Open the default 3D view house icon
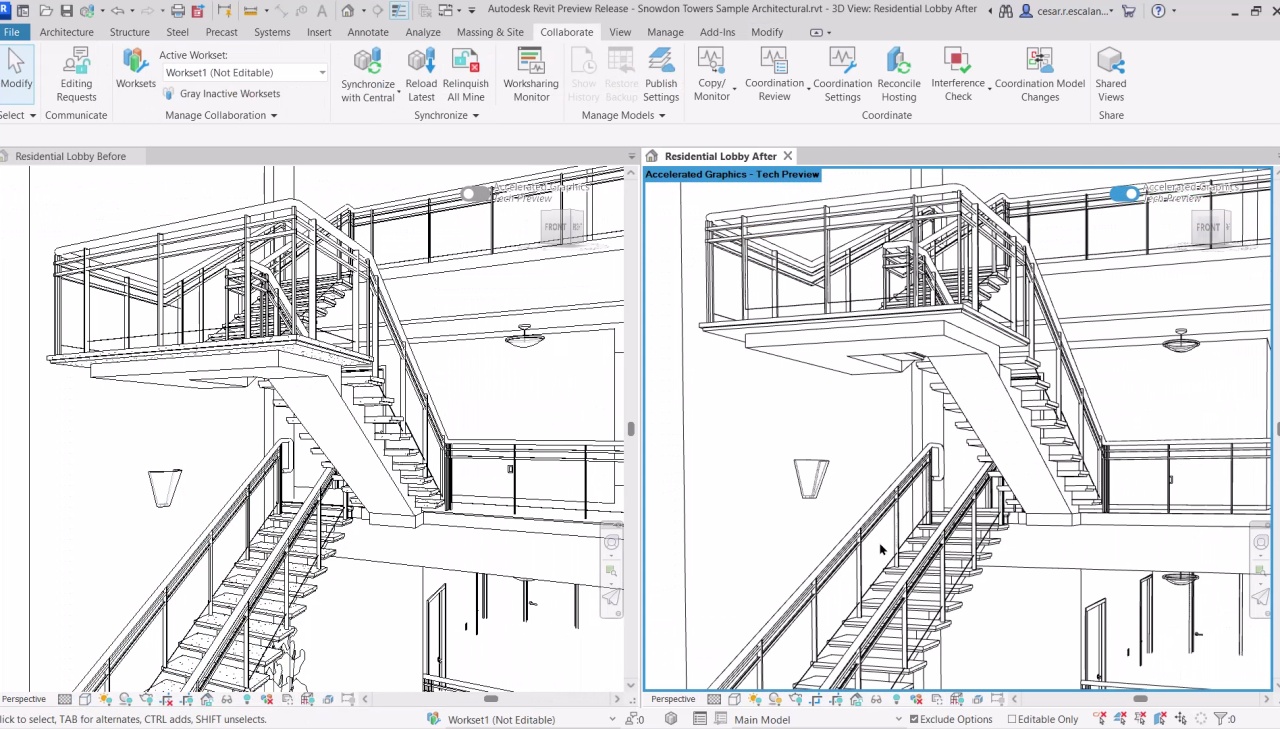The width and height of the screenshot is (1280, 729). [347, 11]
